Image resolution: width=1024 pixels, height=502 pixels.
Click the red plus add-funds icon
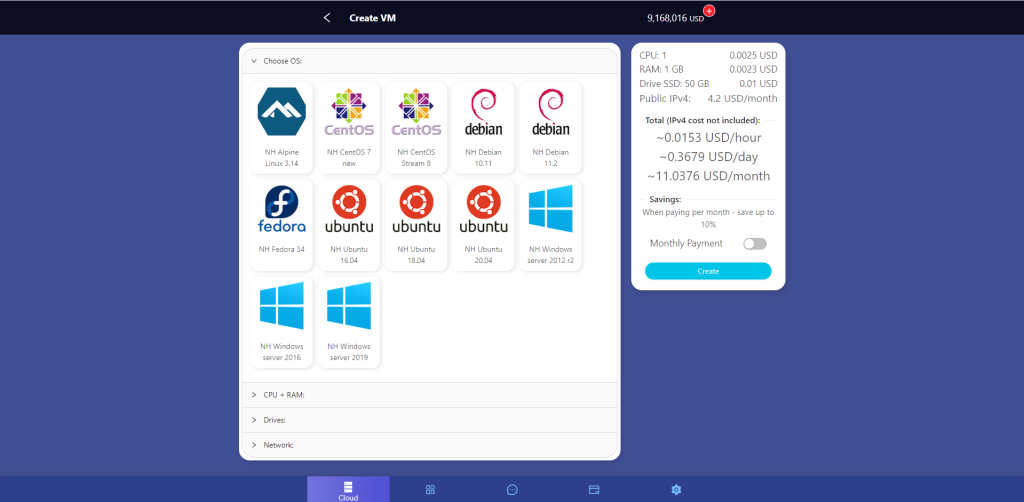710,11
